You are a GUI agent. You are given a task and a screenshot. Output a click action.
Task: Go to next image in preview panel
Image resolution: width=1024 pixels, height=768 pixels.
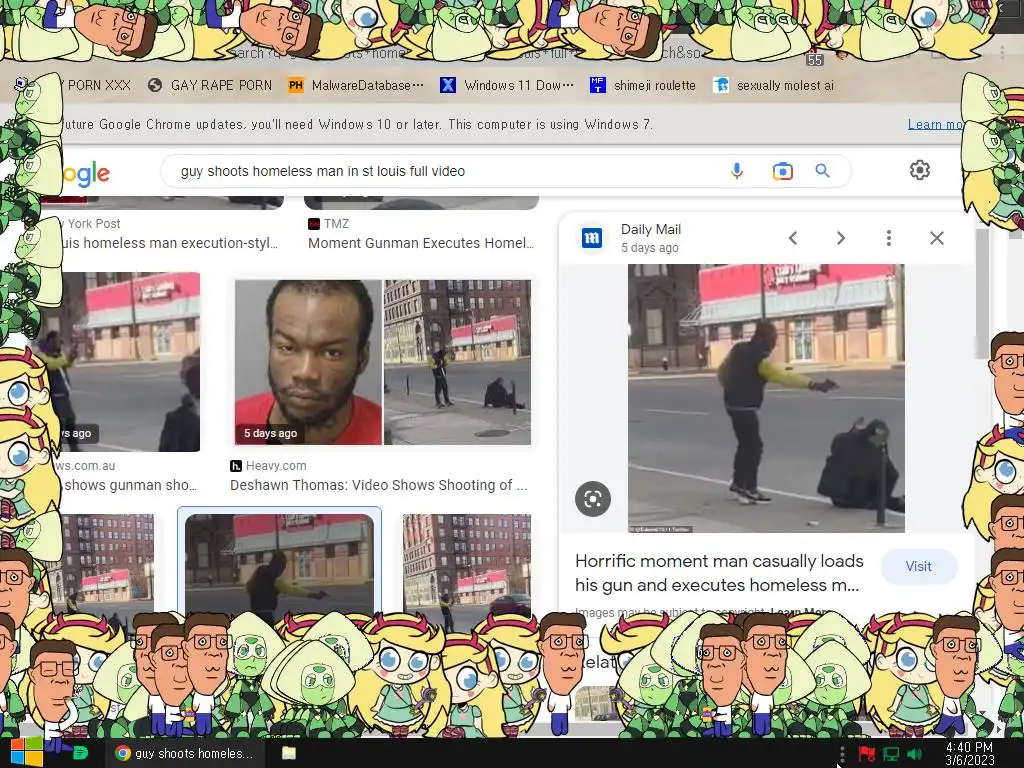tap(841, 238)
